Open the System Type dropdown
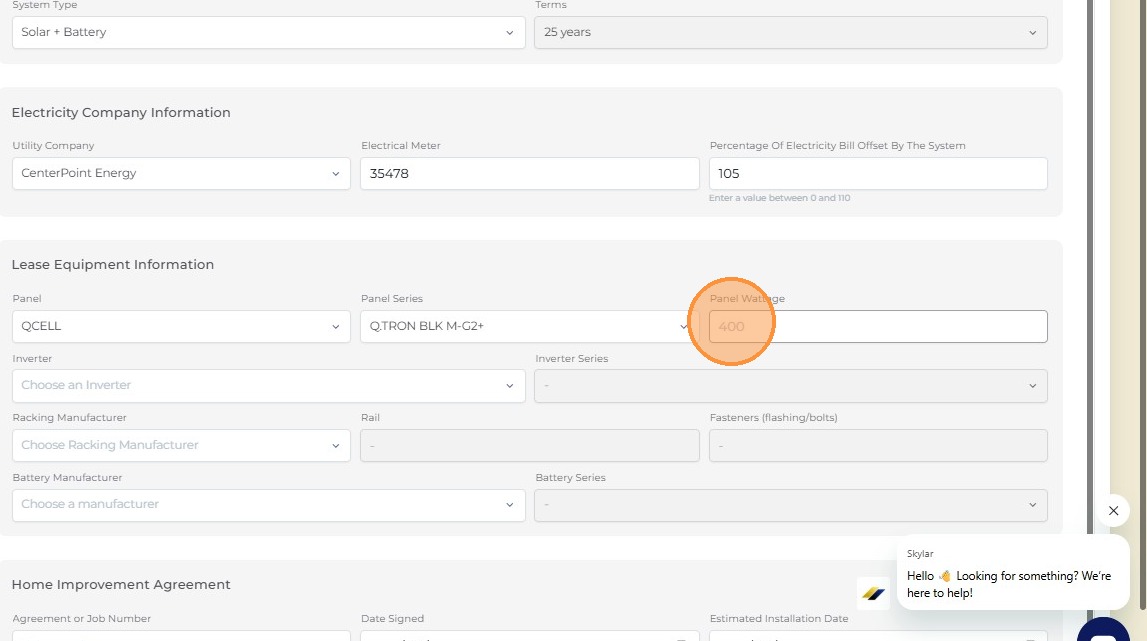This screenshot has width=1147, height=641. click(268, 32)
